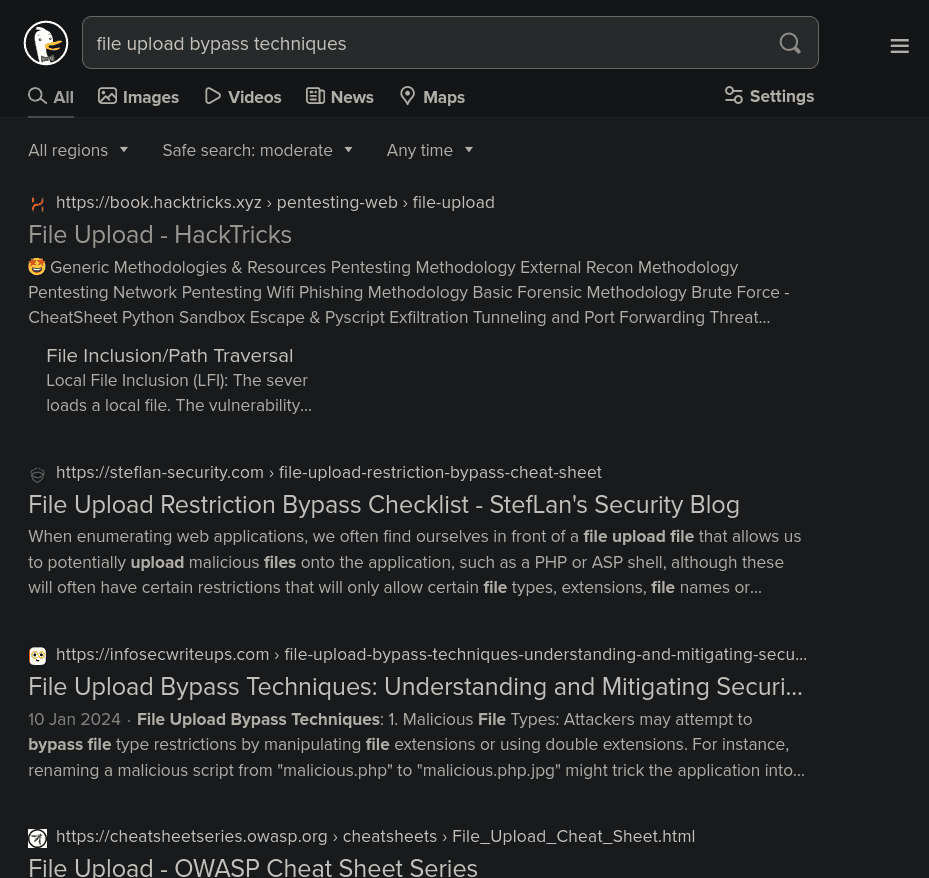Open the Safe search: moderate dropdown
The image size is (929, 878).
point(257,150)
